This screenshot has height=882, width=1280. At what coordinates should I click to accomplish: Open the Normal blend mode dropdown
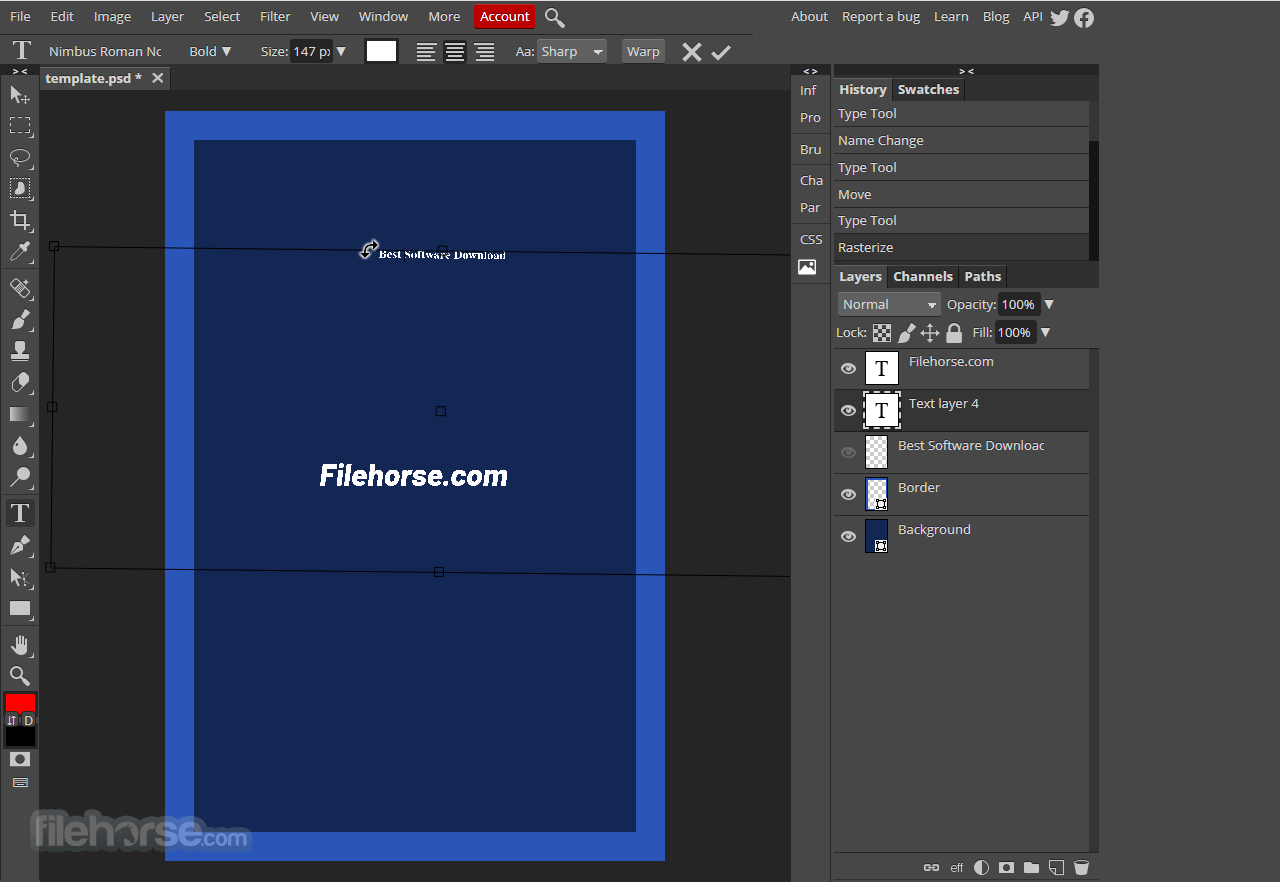[889, 305]
